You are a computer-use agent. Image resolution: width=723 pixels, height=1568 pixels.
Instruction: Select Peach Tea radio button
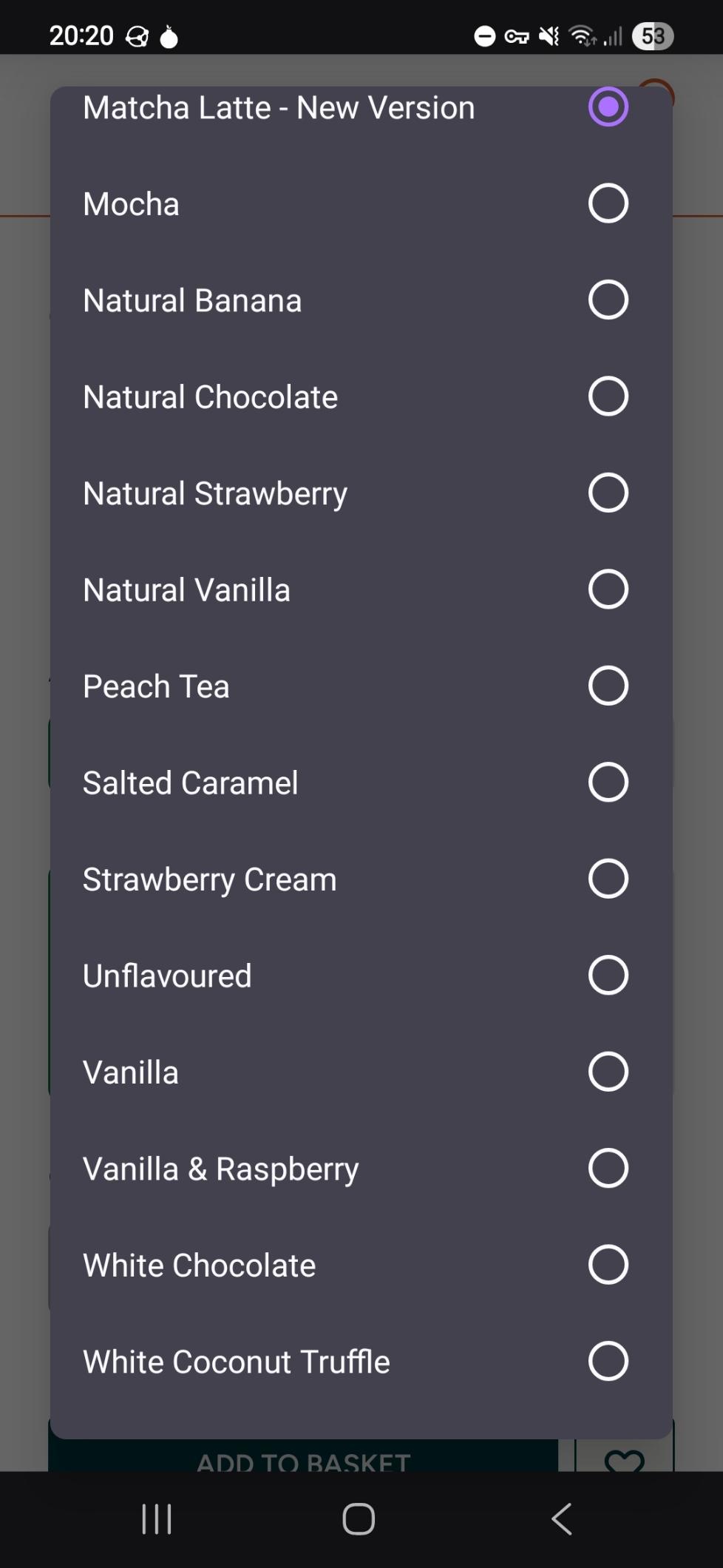click(x=608, y=686)
